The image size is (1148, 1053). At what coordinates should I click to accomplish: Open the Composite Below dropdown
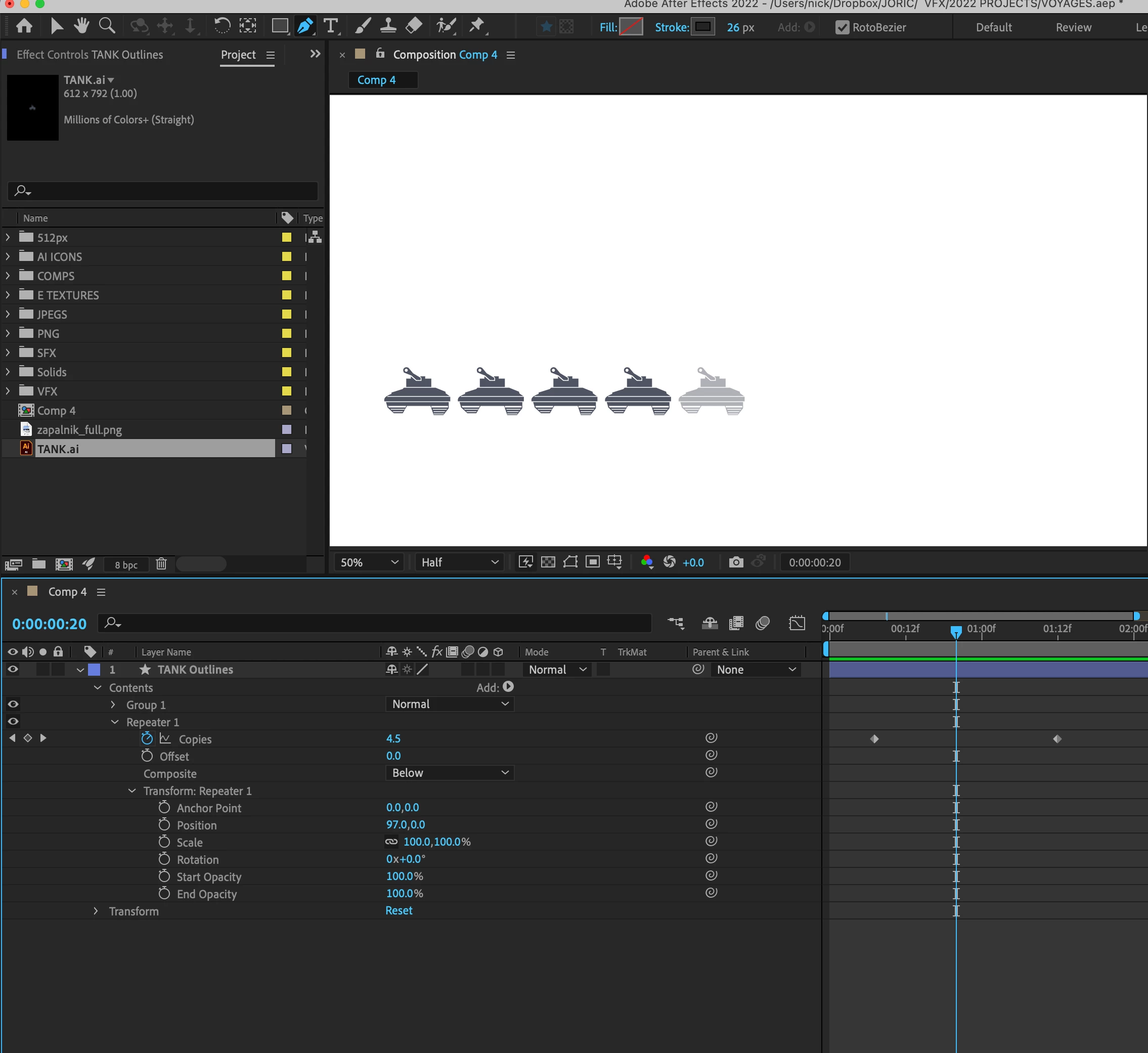pos(450,773)
